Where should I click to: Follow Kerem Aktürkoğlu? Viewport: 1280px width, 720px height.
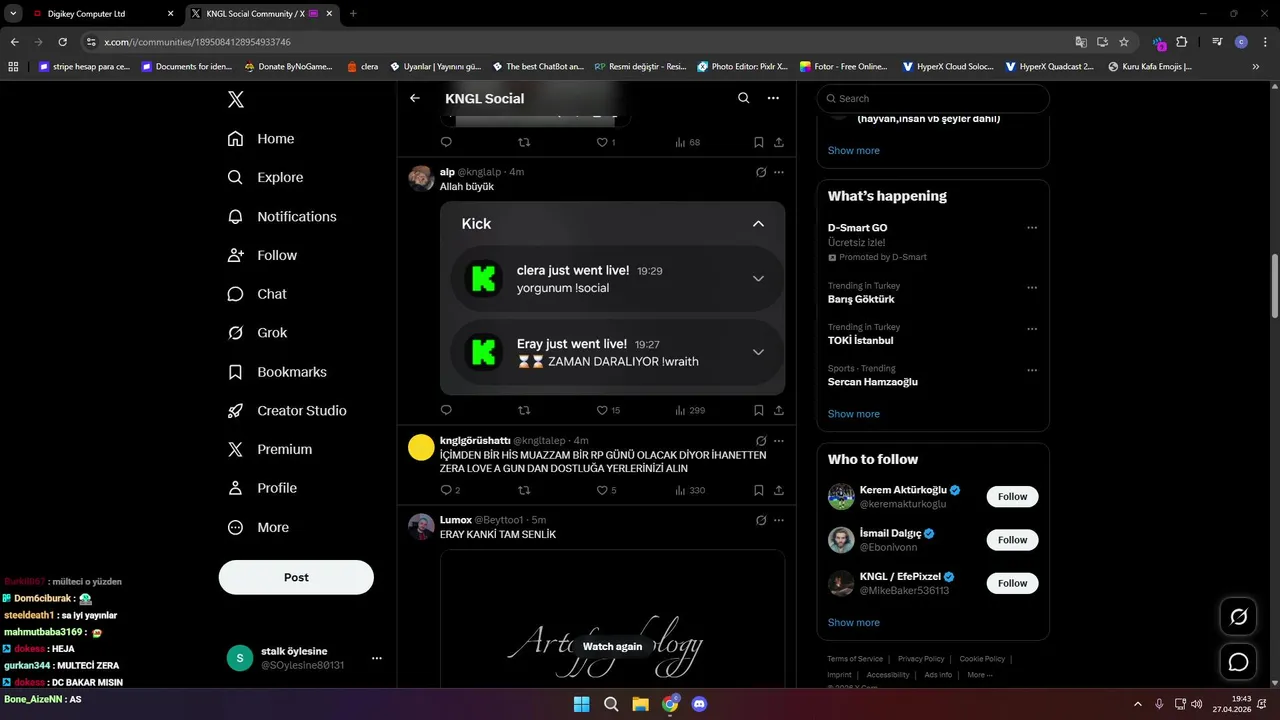[1012, 497]
